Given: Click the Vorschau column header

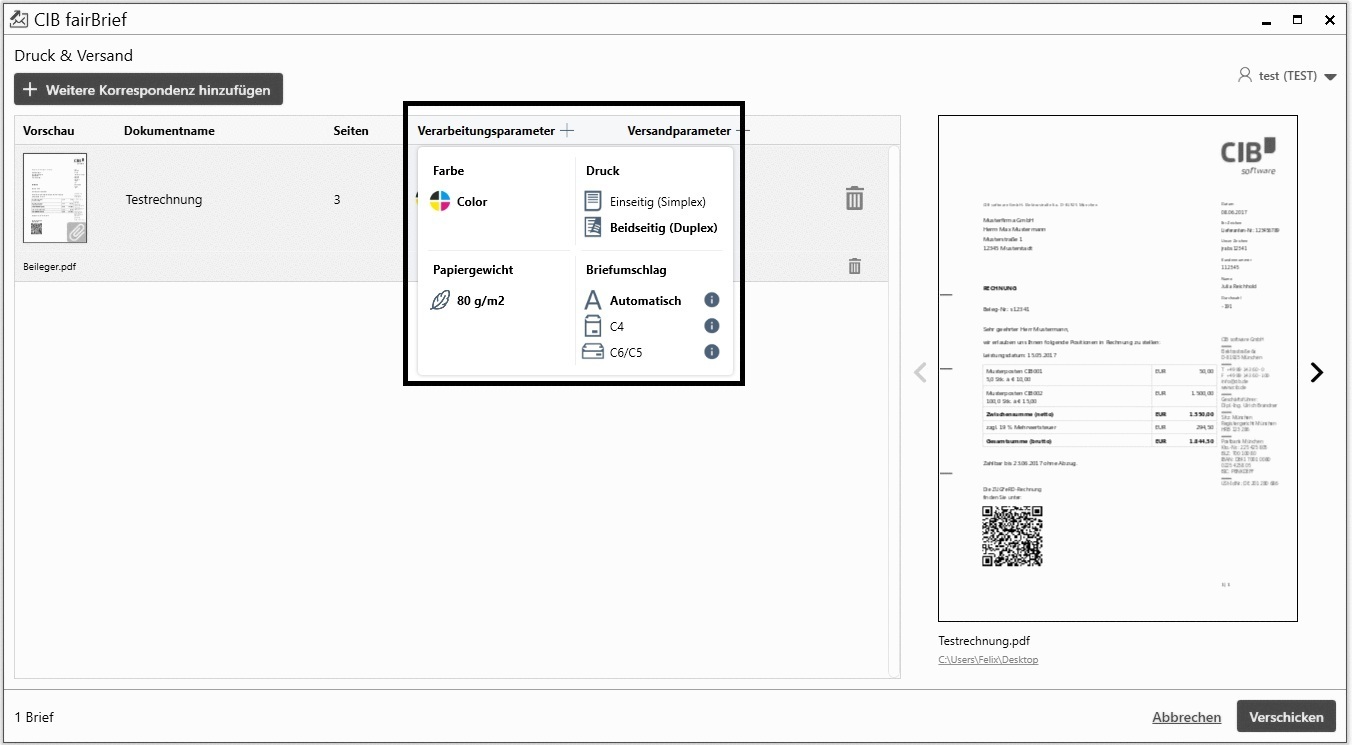Looking at the screenshot, I should [x=49, y=131].
